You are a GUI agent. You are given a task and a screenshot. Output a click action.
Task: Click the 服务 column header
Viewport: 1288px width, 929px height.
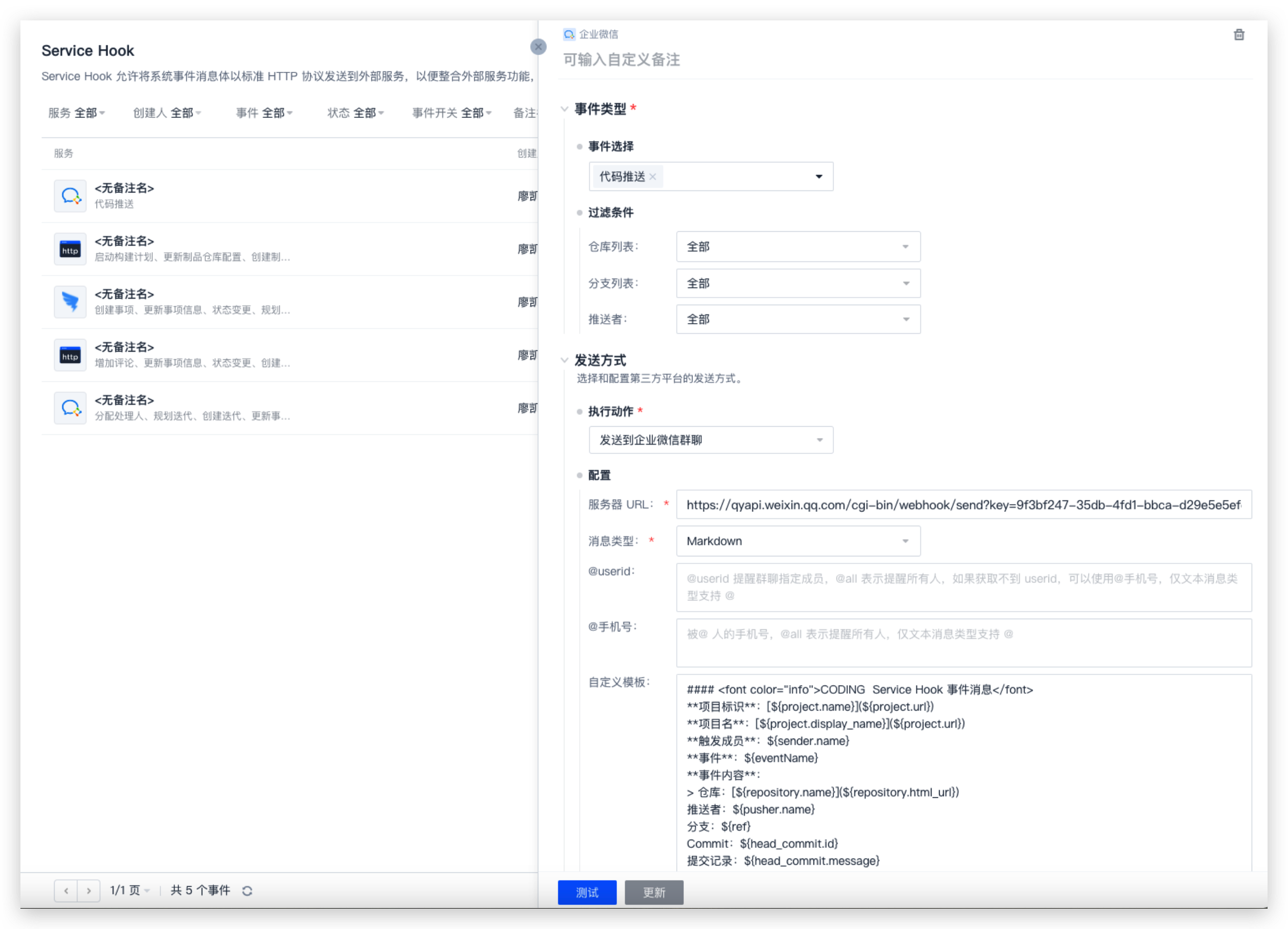pyautogui.click(x=64, y=153)
